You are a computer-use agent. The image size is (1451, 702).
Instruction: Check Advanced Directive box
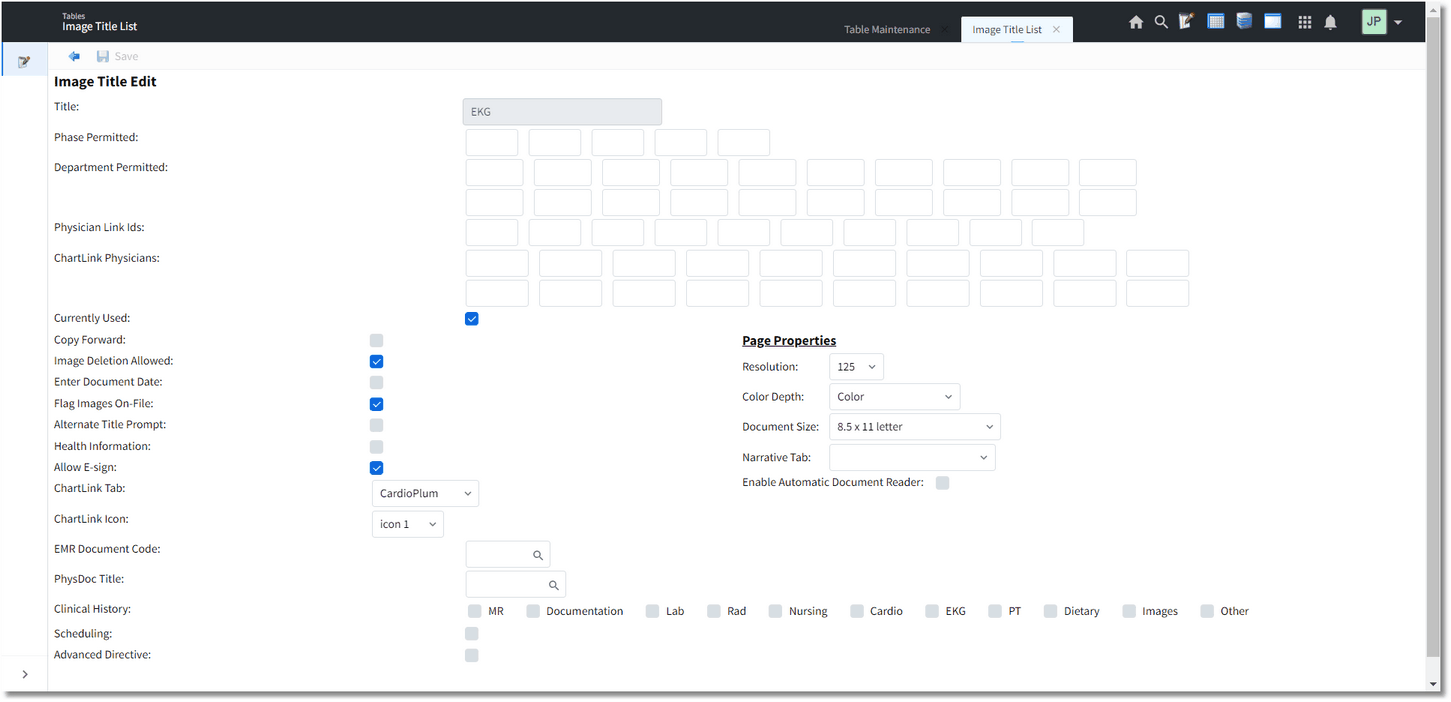coord(472,656)
